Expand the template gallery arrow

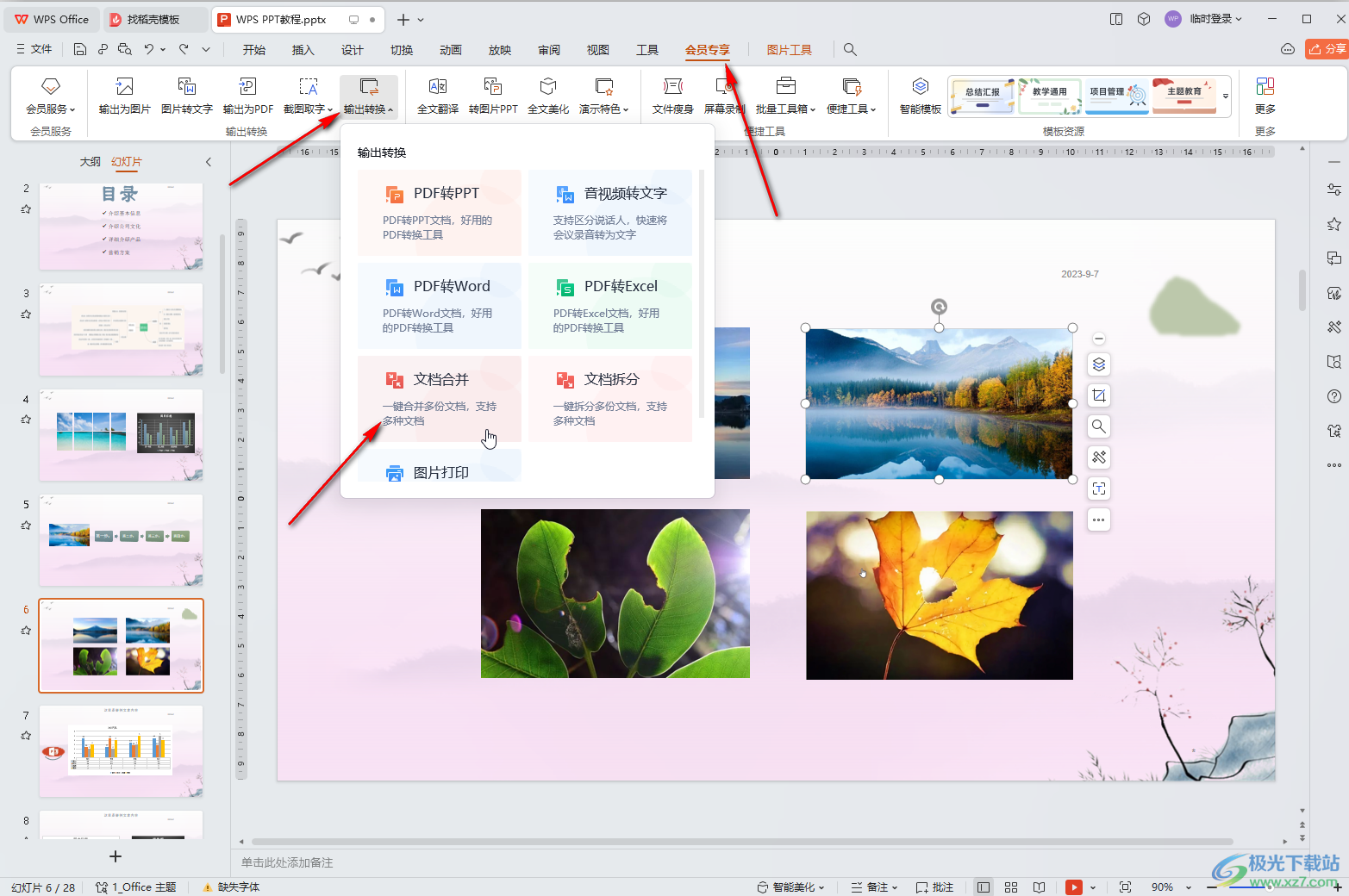click(x=1226, y=96)
